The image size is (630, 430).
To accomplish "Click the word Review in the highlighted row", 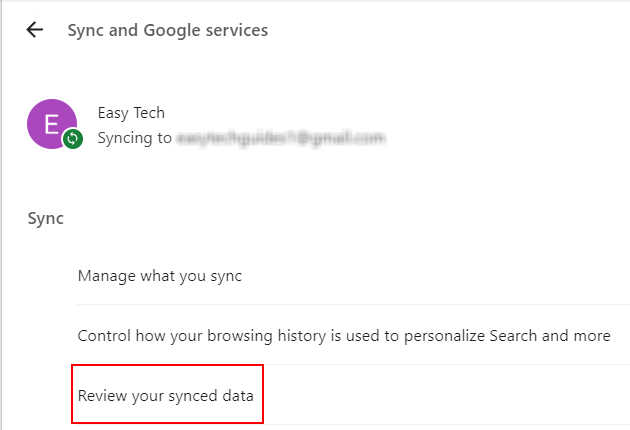I will [102, 395].
